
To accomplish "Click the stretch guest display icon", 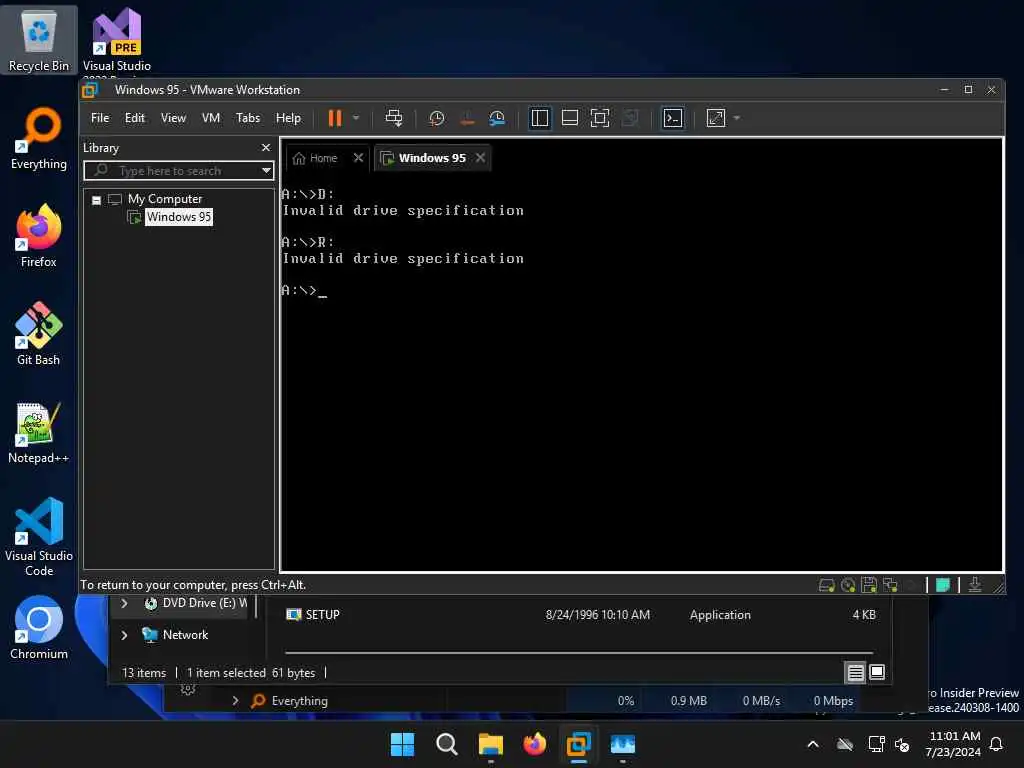I will point(716,118).
